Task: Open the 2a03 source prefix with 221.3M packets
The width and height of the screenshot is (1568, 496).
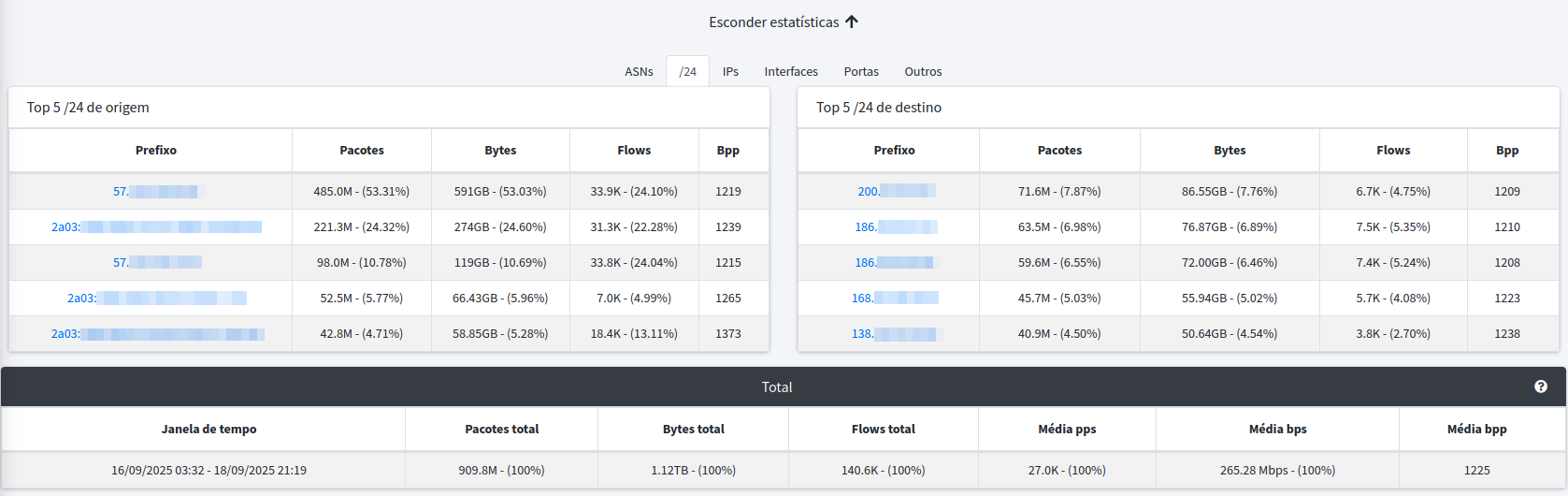Action: (155, 227)
